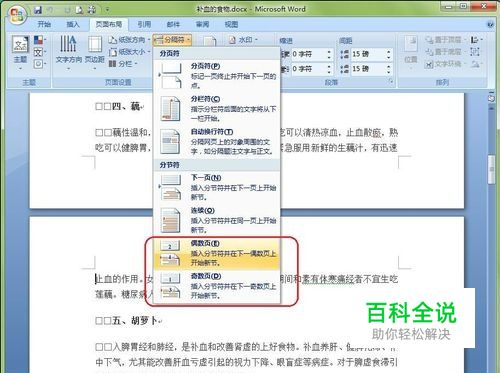Open the 页边距 margins menu
This screenshot has width=500, height=373.
[95, 53]
